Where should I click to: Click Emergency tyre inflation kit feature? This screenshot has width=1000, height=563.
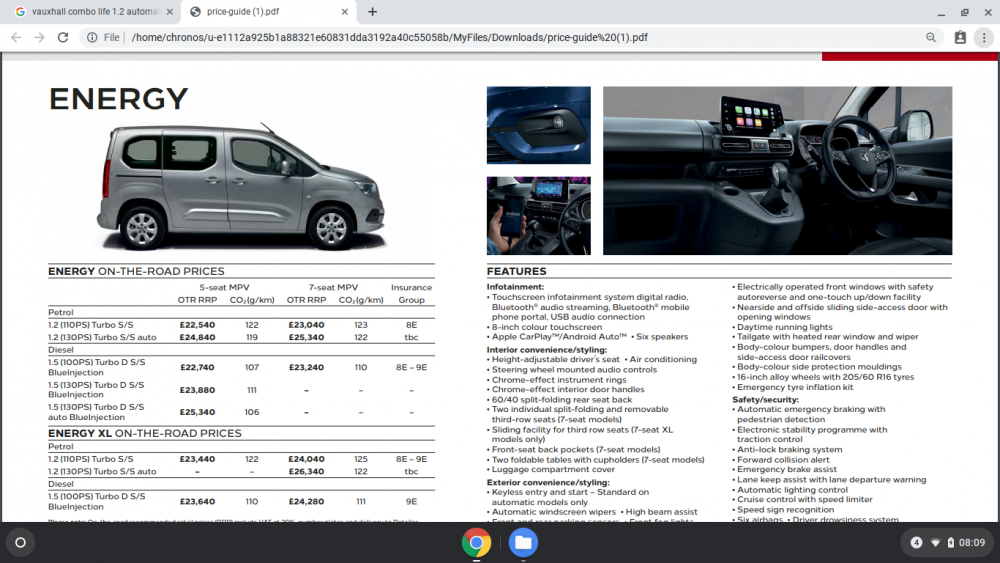793,387
